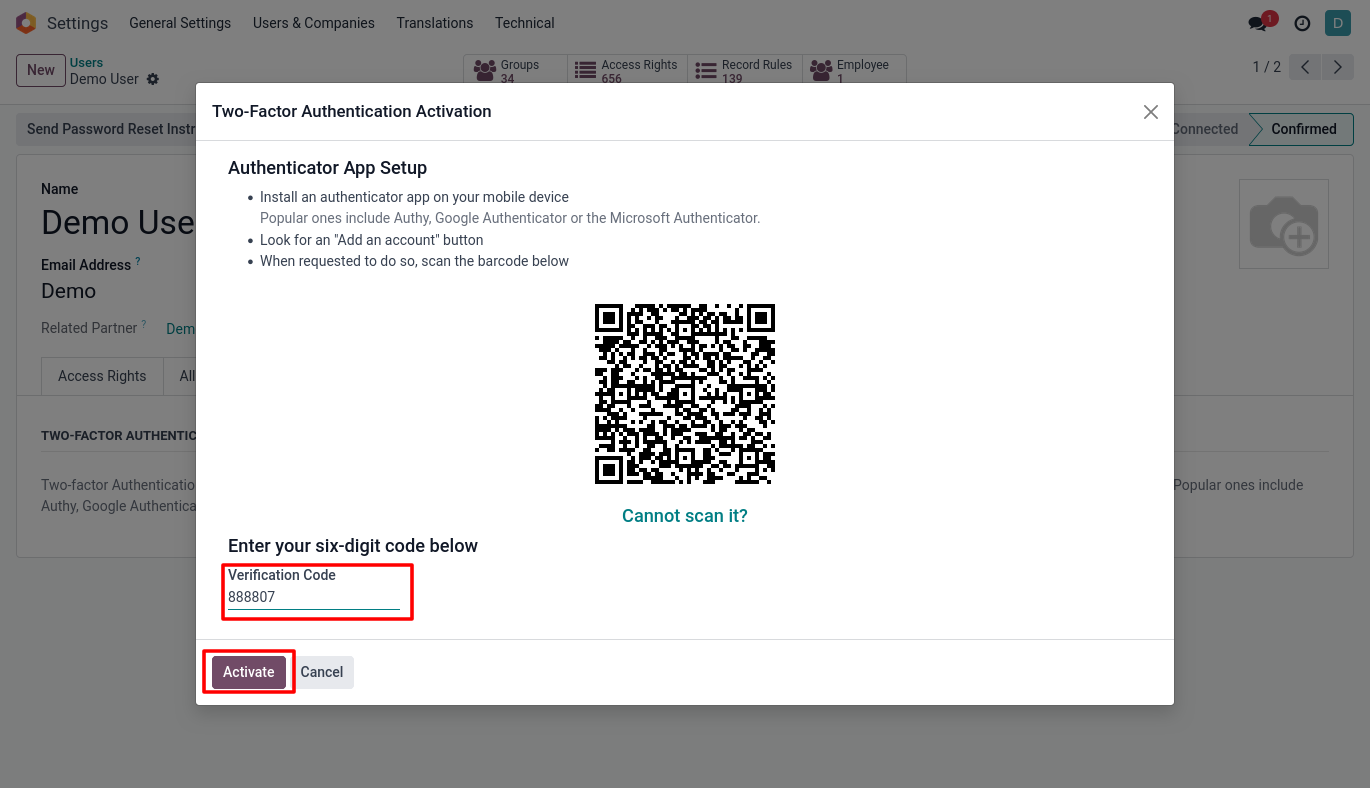Image resolution: width=1370 pixels, height=788 pixels.
Task: Click the Users breadcrumb link
Action: (x=86, y=63)
